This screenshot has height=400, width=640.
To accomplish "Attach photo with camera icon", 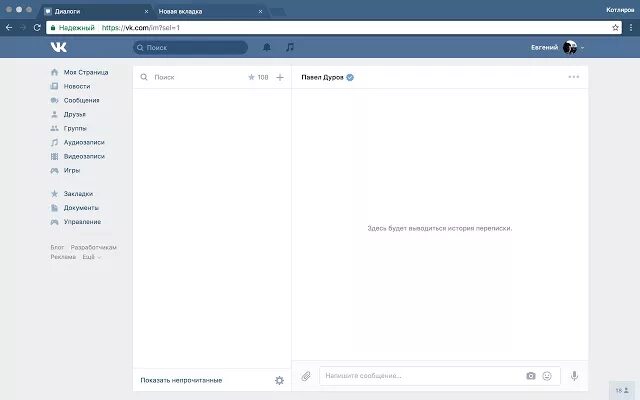I will pyautogui.click(x=531, y=376).
